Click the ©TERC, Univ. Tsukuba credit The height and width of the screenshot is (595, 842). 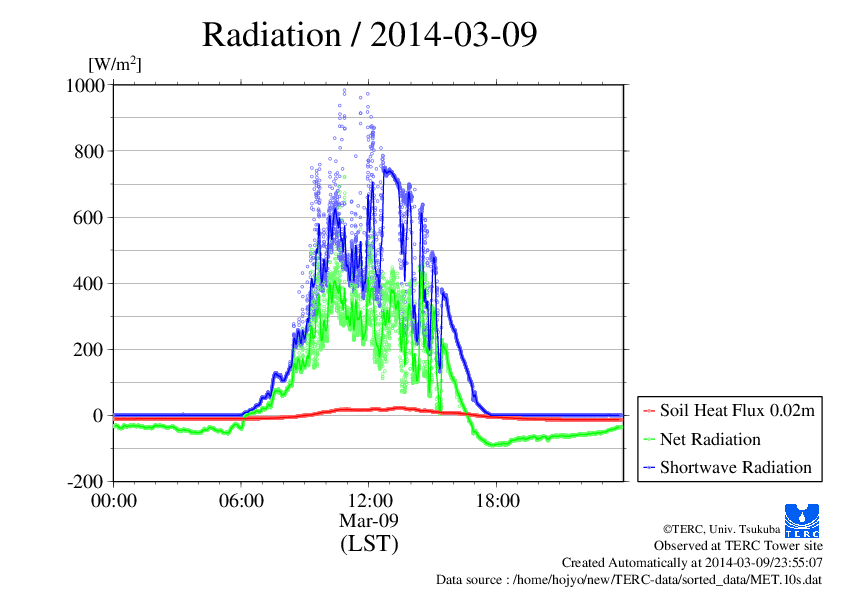click(721, 529)
